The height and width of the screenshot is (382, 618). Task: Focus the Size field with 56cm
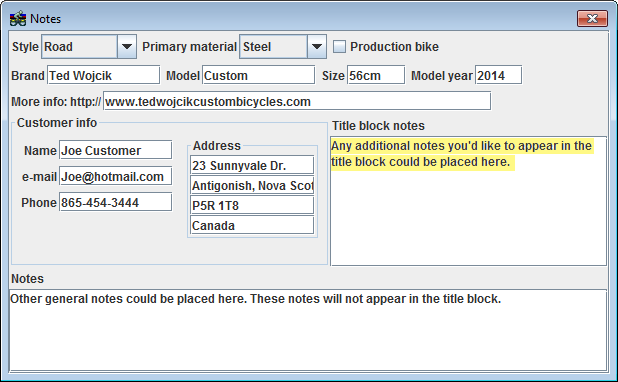coord(376,75)
